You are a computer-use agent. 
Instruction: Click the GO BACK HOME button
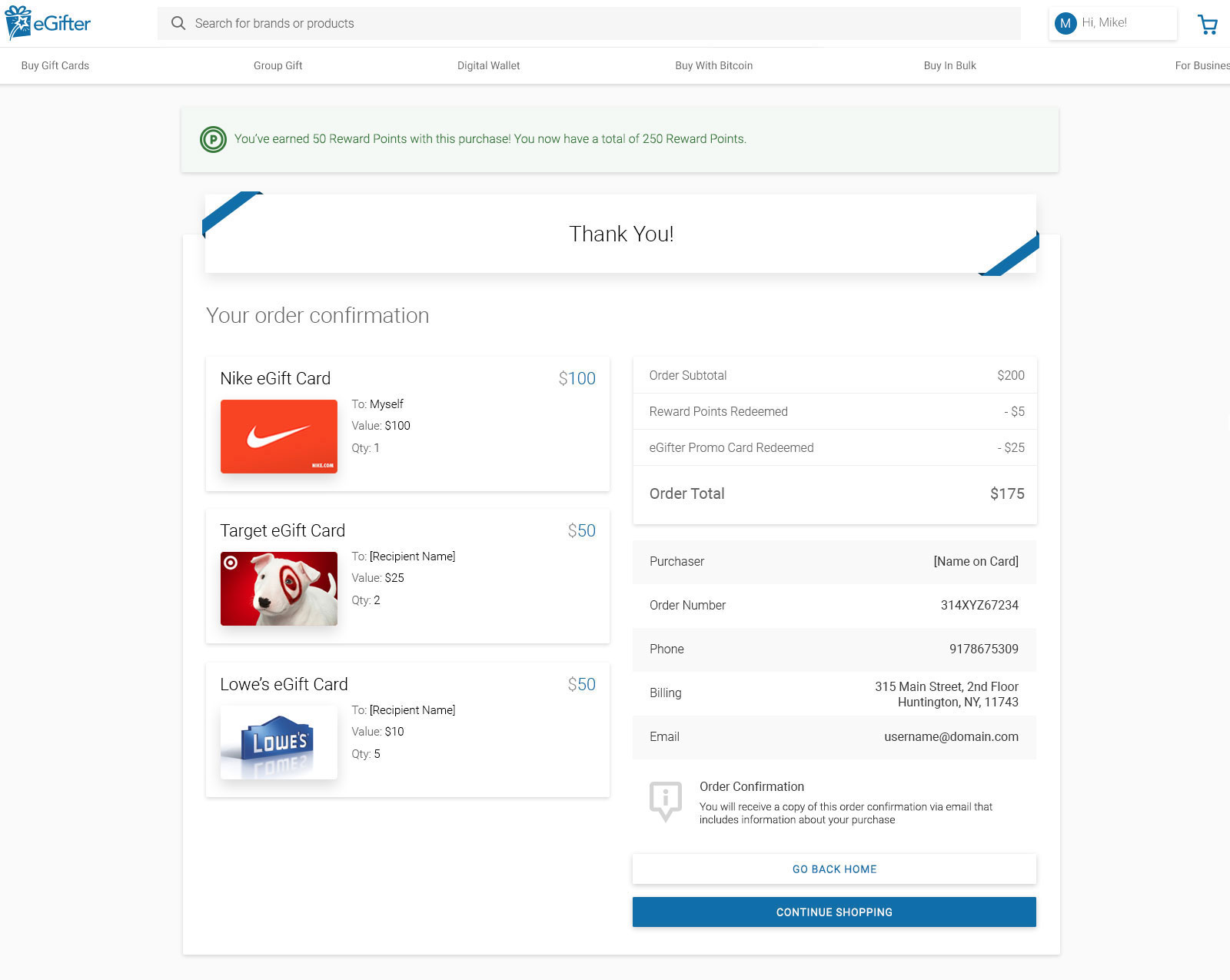(x=834, y=869)
